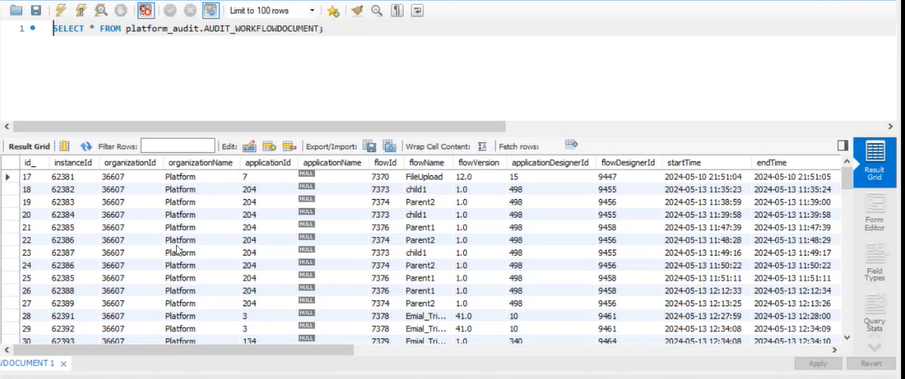Delete selected rows icon
The height and width of the screenshot is (379, 905).
point(289,146)
